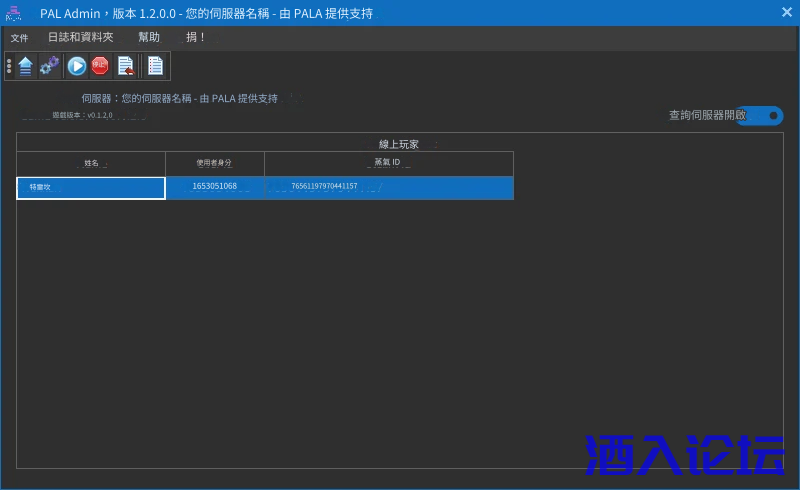Click the 蒸氣 ID column header
800x490 pixels.
pos(387,163)
